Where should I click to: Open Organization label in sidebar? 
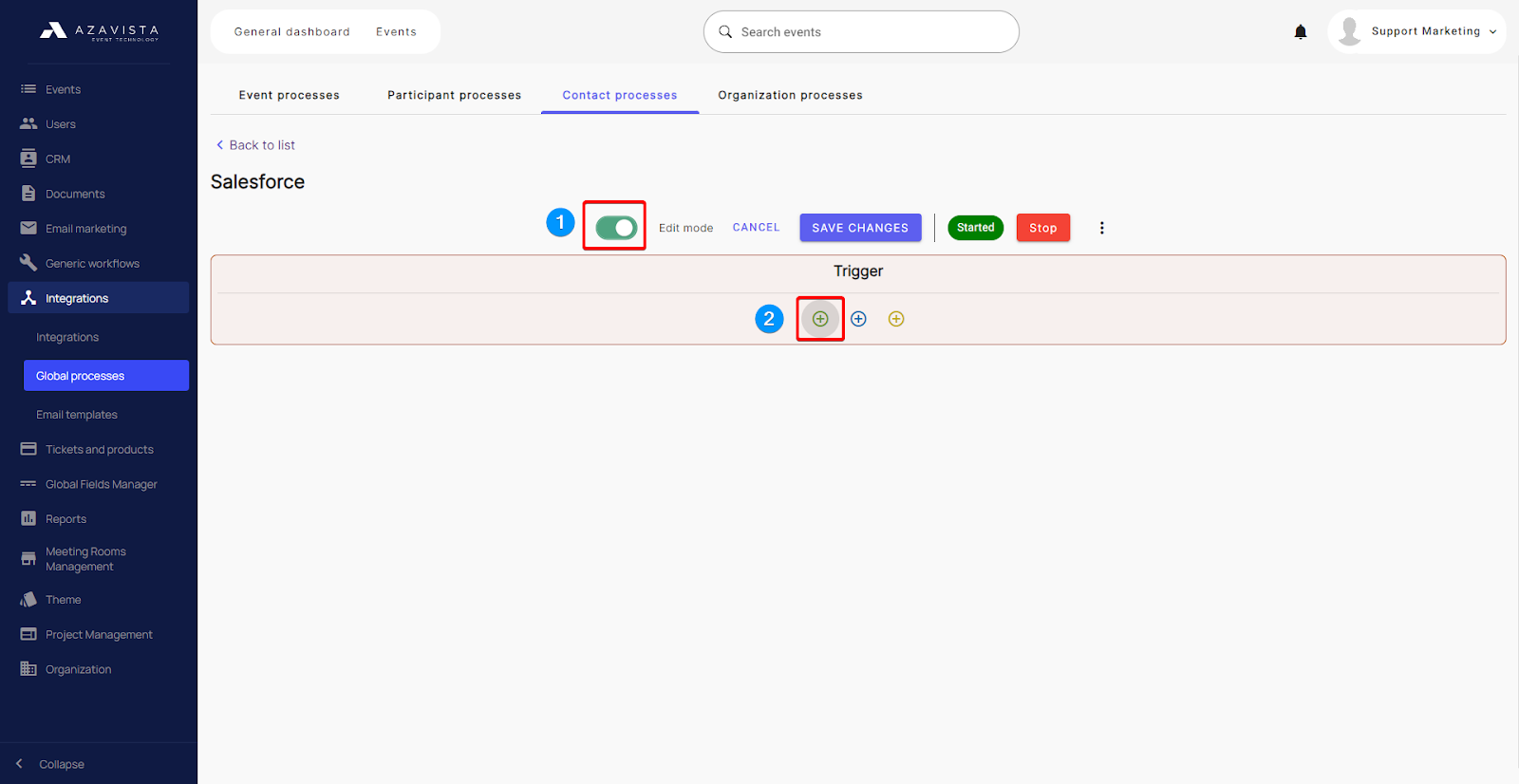coord(78,669)
